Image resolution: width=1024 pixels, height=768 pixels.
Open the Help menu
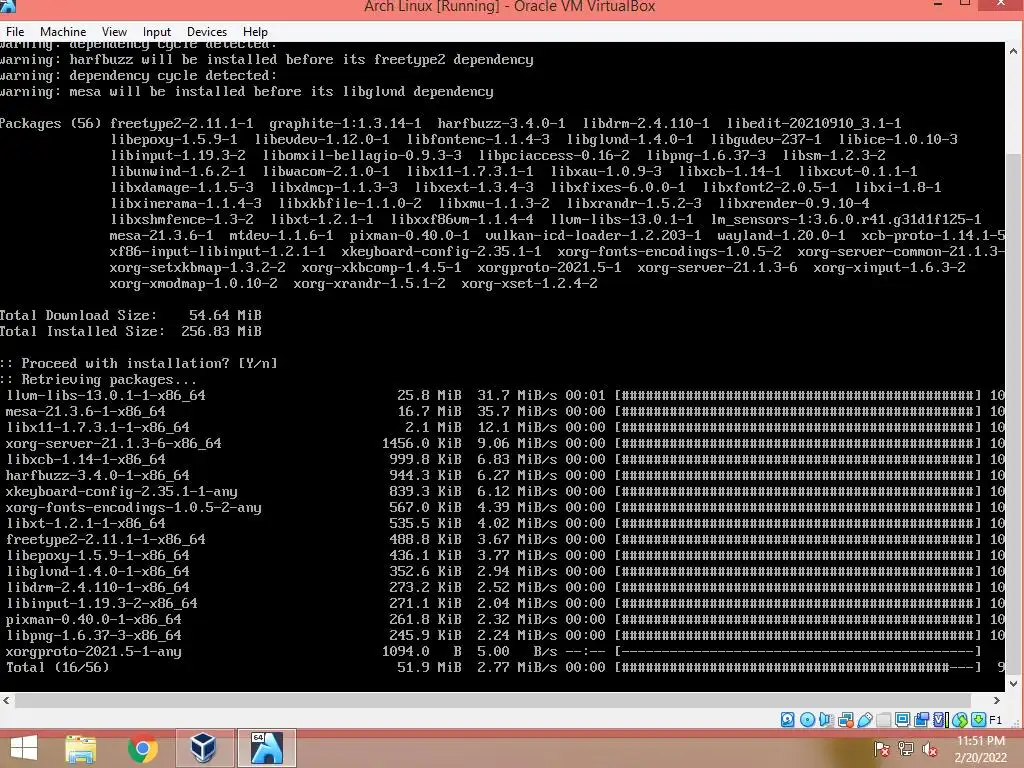point(255,31)
